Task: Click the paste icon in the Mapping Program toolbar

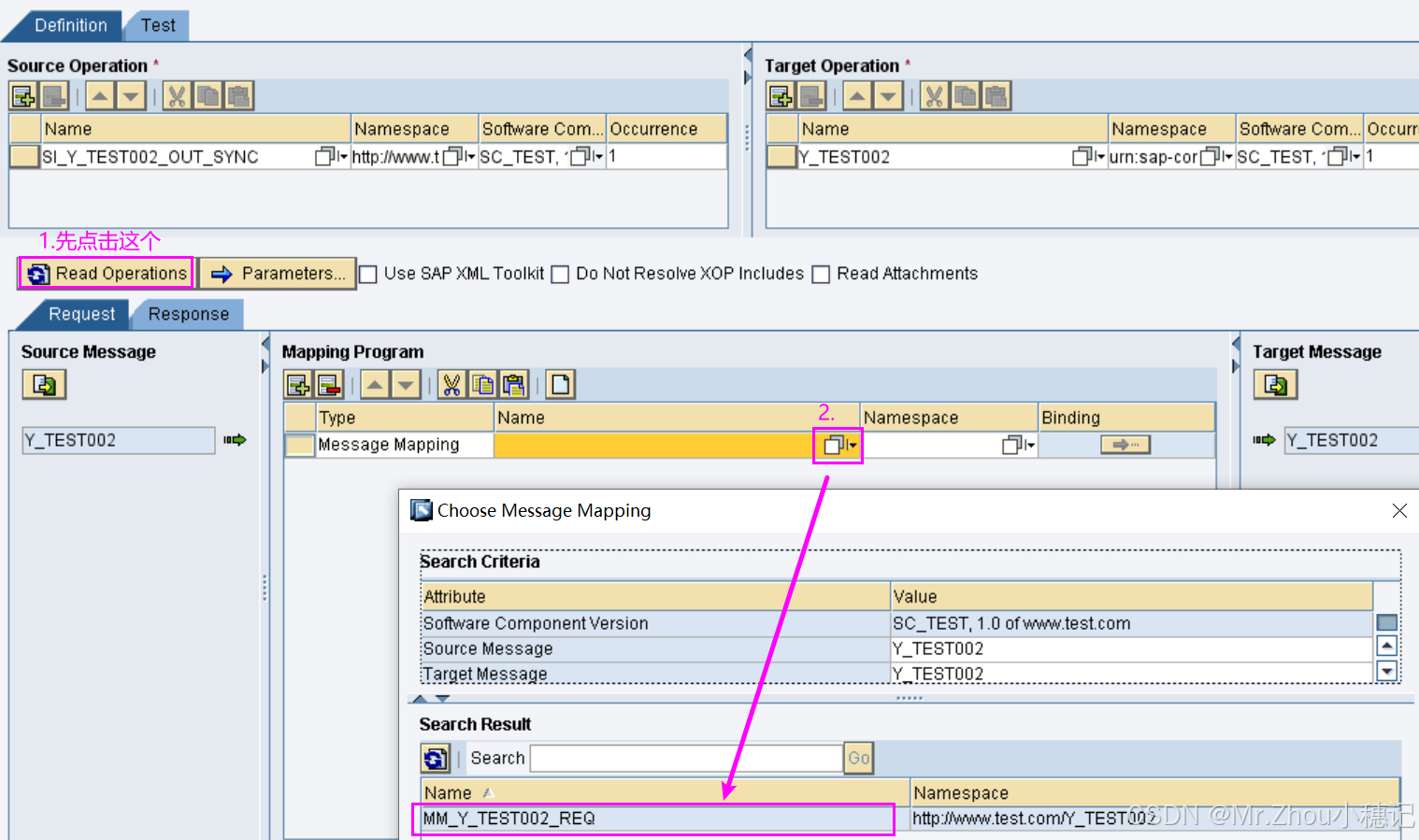Action: click(x=512, y=384)
